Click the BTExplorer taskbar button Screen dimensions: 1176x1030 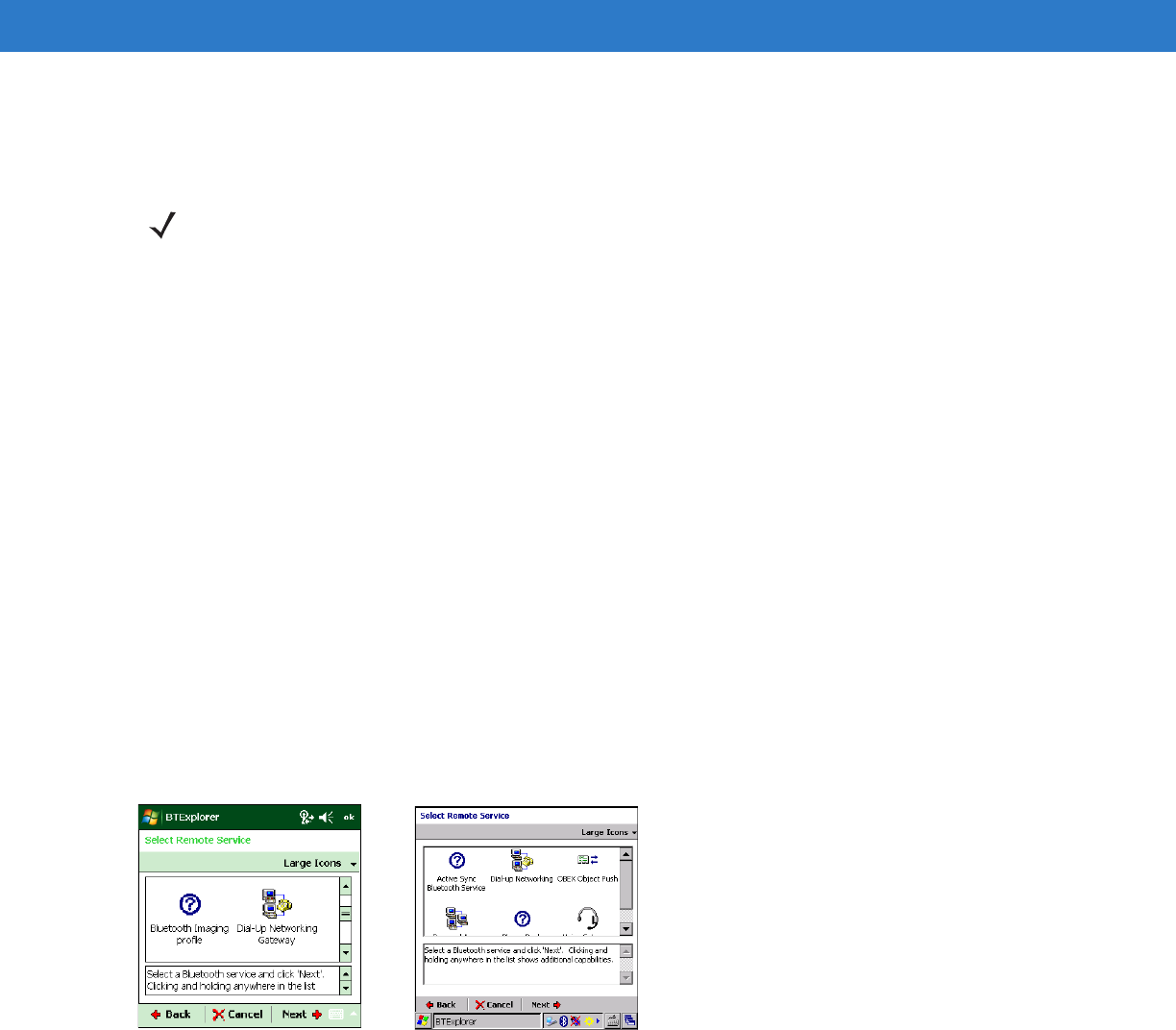click(x=487, y=1021)
